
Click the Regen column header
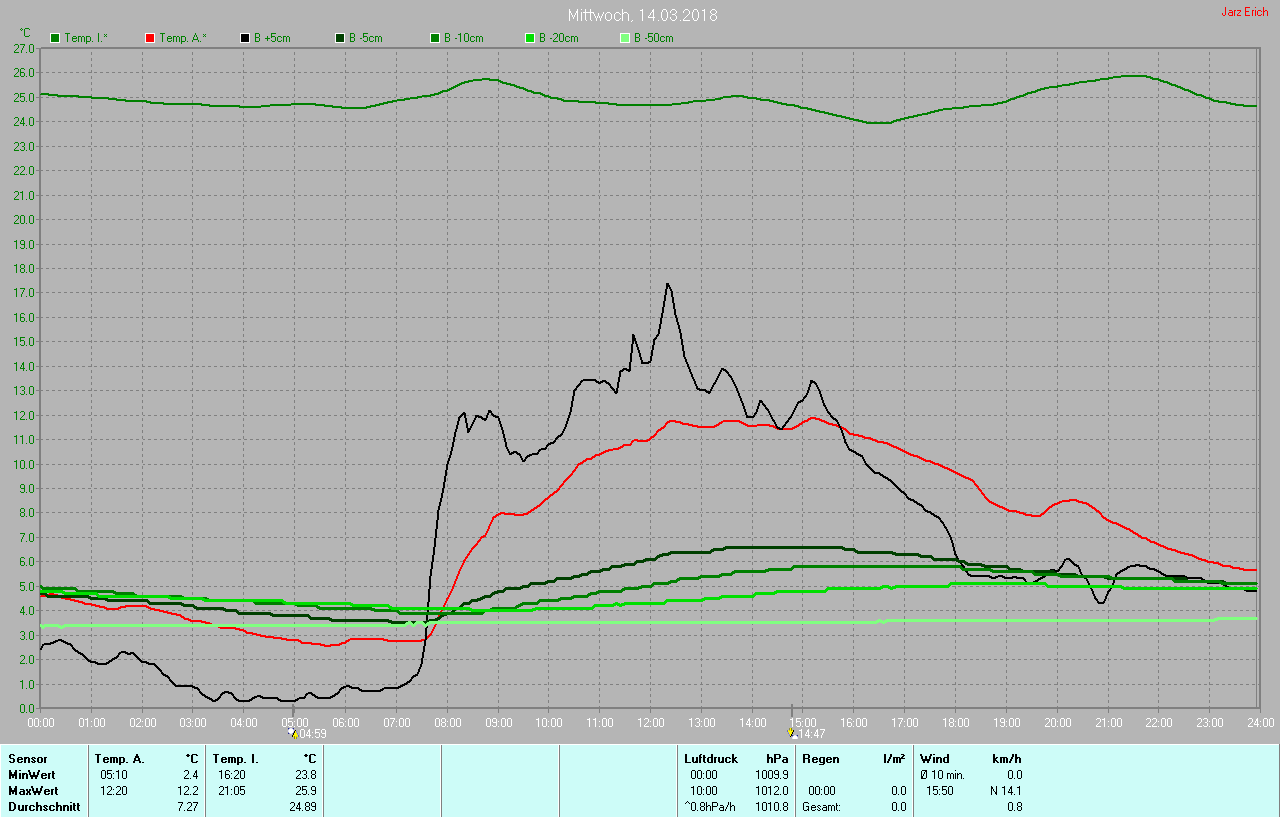point(821,759)
